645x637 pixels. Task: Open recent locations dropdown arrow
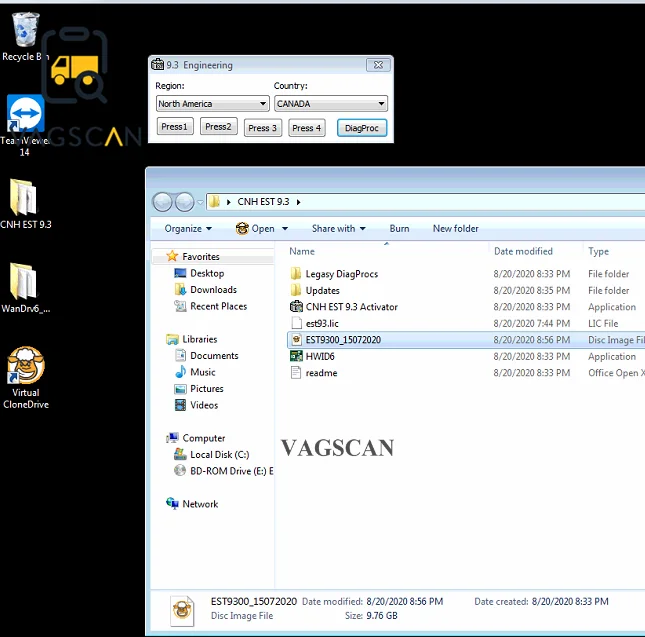[x=200, y=202]
